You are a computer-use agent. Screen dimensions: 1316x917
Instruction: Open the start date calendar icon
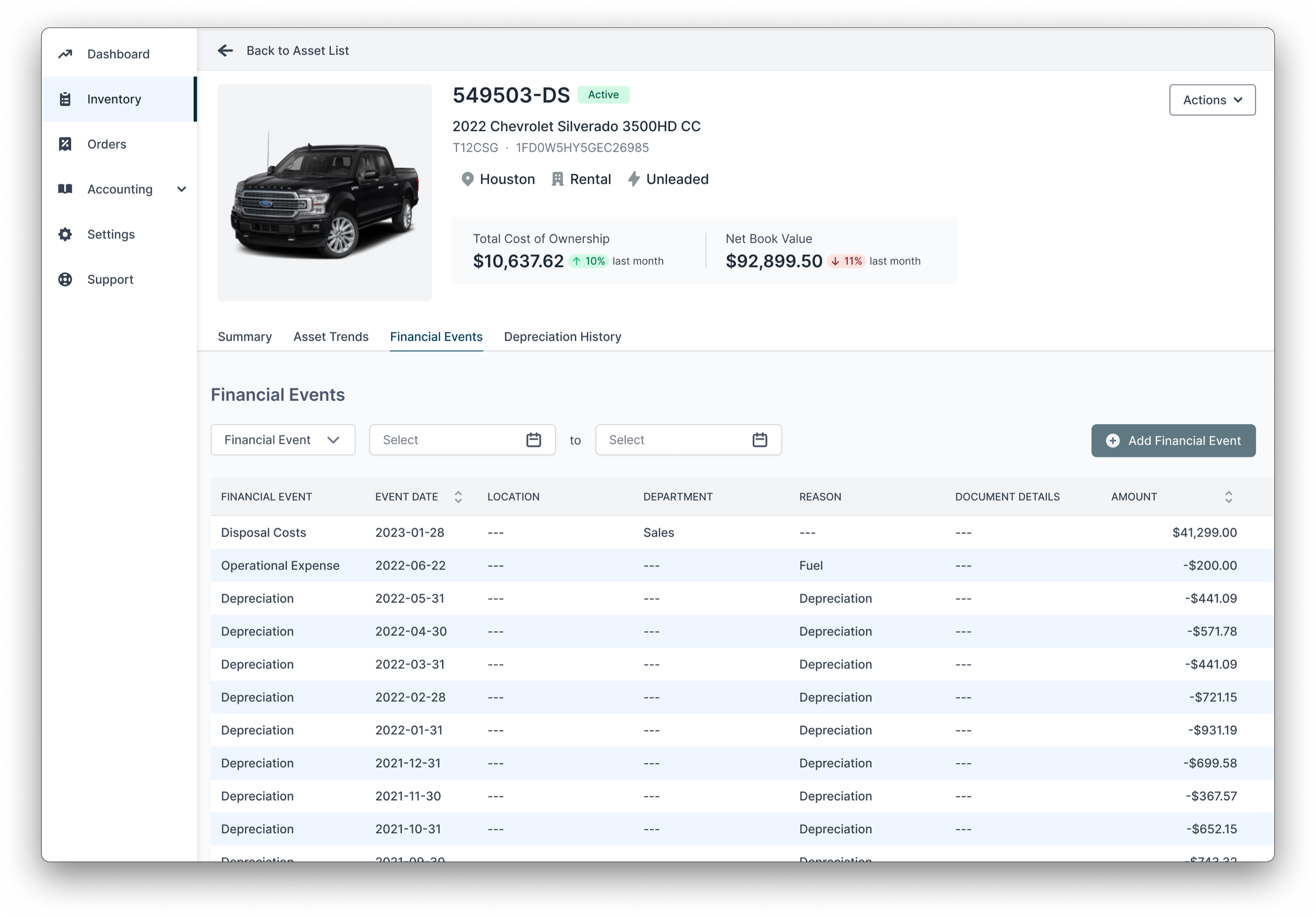pyautogui.click(x=533, y=440)
